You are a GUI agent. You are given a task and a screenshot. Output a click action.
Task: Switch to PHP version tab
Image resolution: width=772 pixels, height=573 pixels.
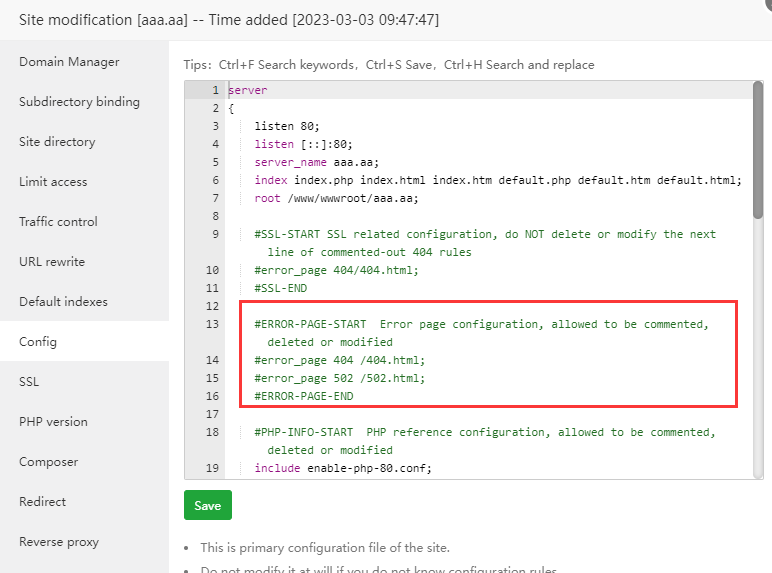point(53,422)
